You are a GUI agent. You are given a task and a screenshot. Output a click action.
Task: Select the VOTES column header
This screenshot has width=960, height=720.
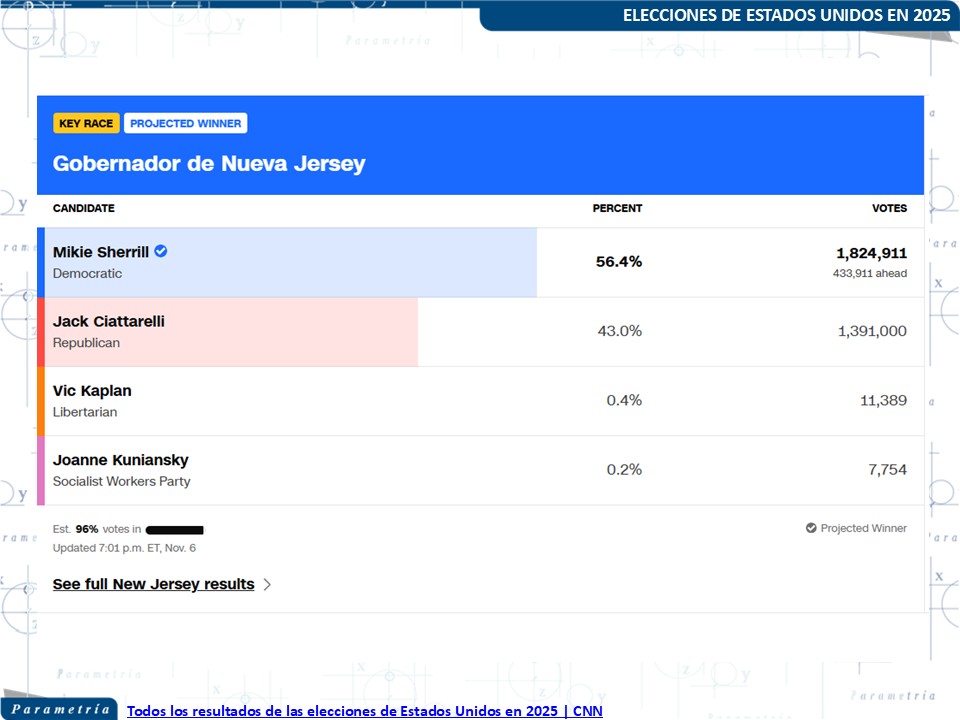click(889, 208)
